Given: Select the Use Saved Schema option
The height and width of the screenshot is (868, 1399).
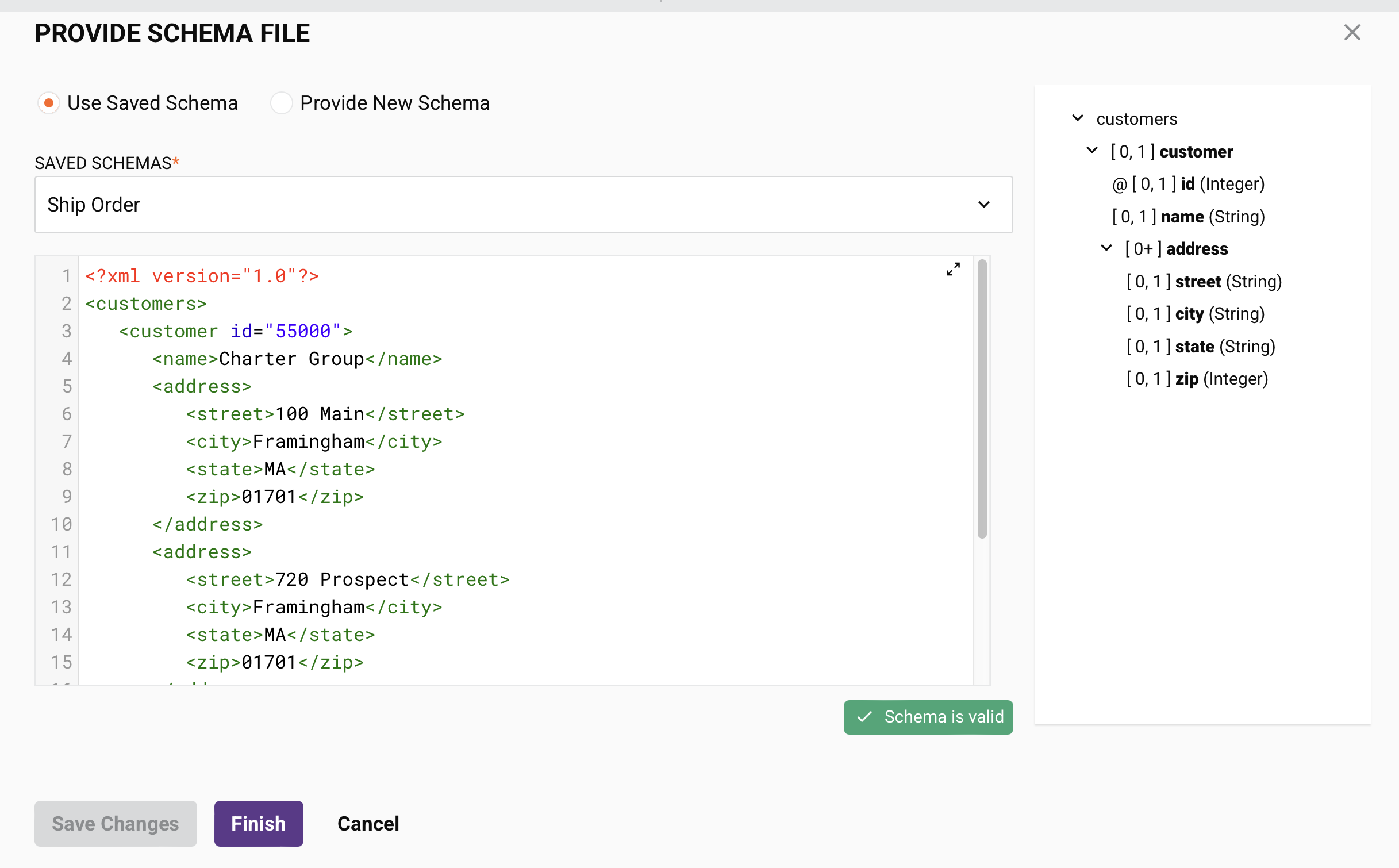Looking at the screenshot, I should click(x=49, y=102).
